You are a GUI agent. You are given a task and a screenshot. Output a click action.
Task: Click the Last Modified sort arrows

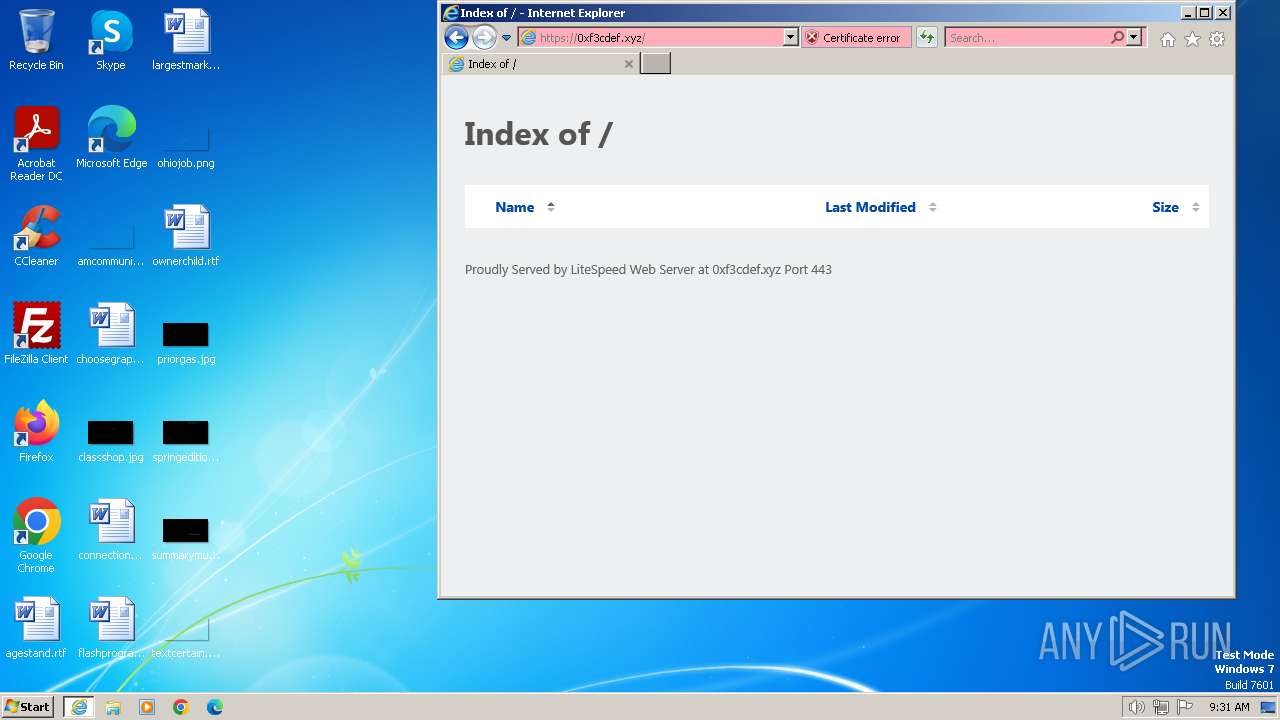(932, 207)
